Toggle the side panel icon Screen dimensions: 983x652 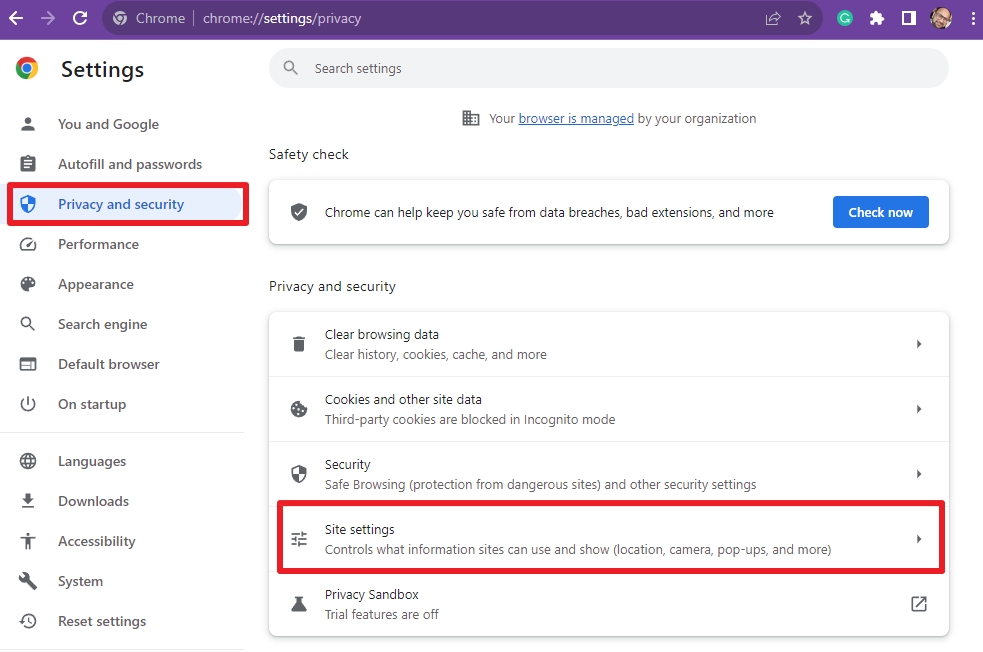908,18
